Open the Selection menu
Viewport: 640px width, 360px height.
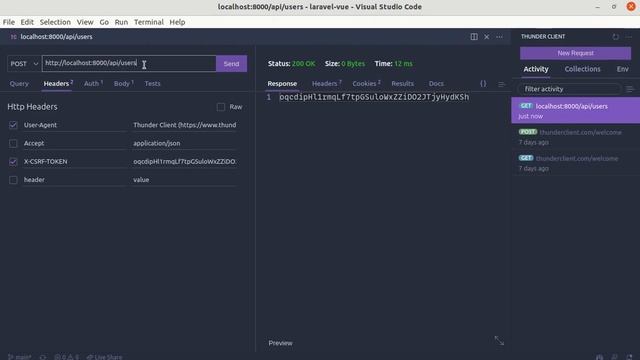55,22
